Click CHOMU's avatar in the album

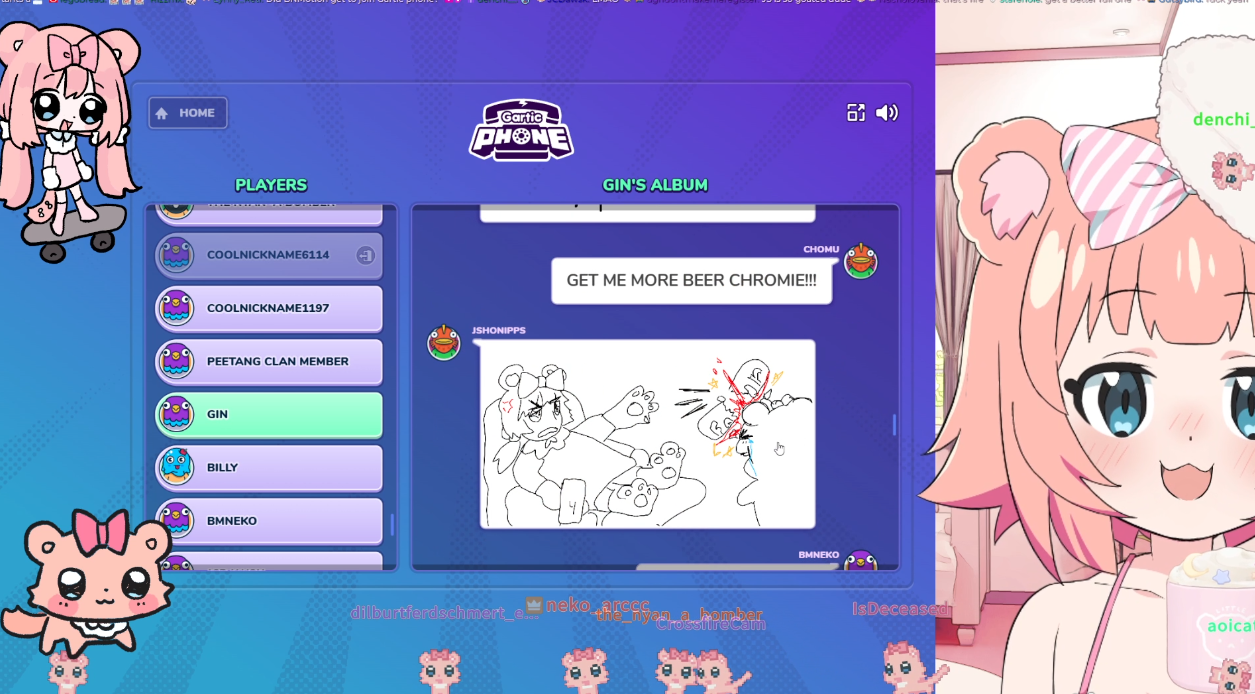[x=860, y=261]
